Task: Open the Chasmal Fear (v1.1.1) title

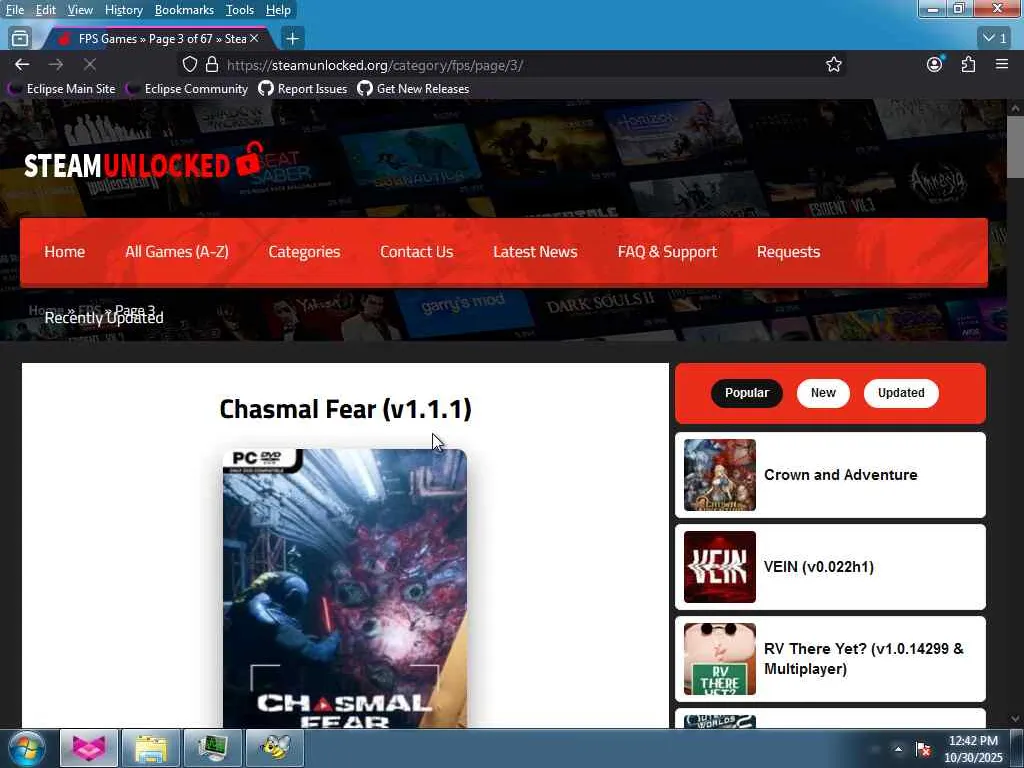Action: click(x=345, y=409)
